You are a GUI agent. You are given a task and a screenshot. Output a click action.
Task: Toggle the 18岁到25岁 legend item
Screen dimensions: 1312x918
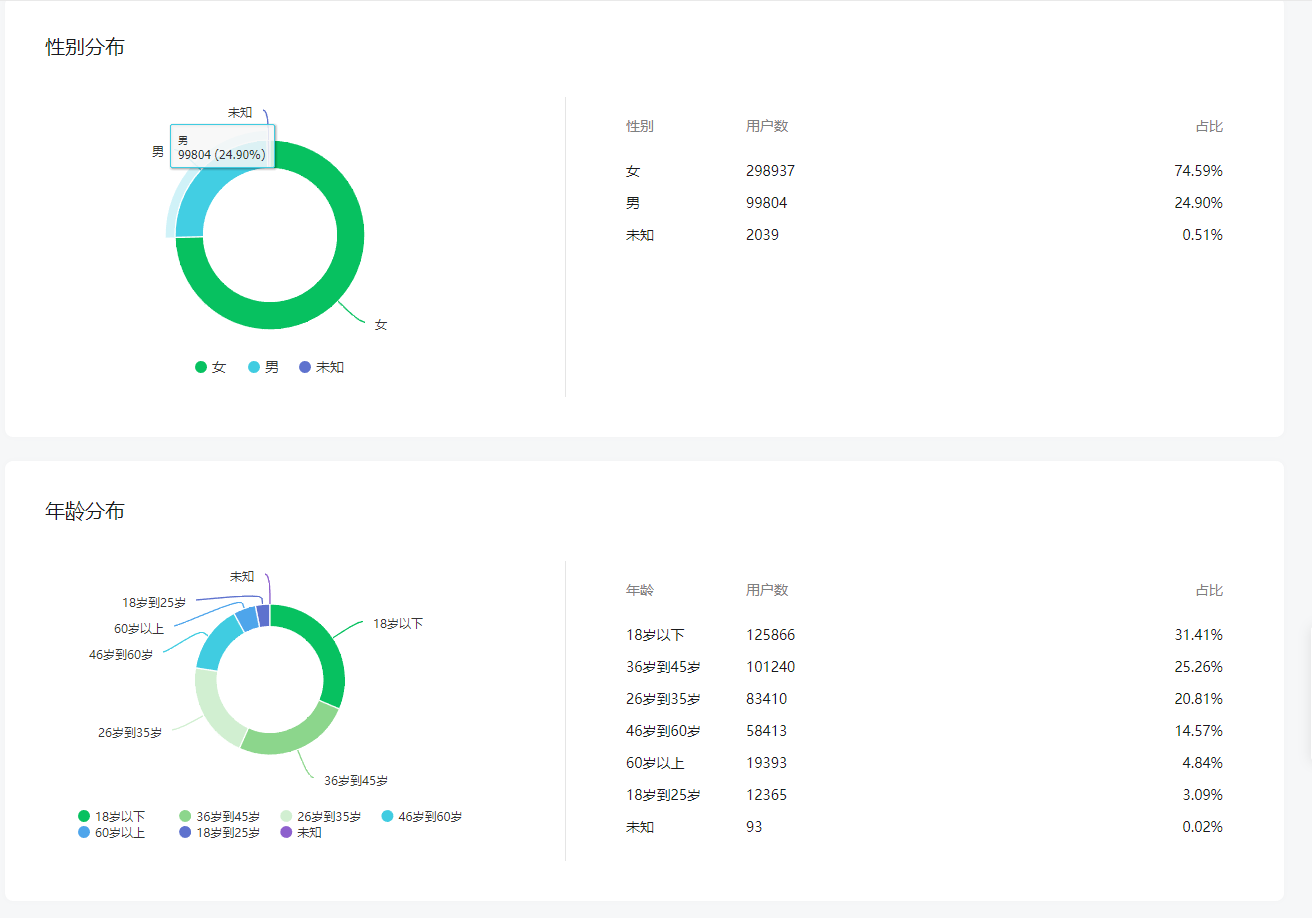coord(219,832)
